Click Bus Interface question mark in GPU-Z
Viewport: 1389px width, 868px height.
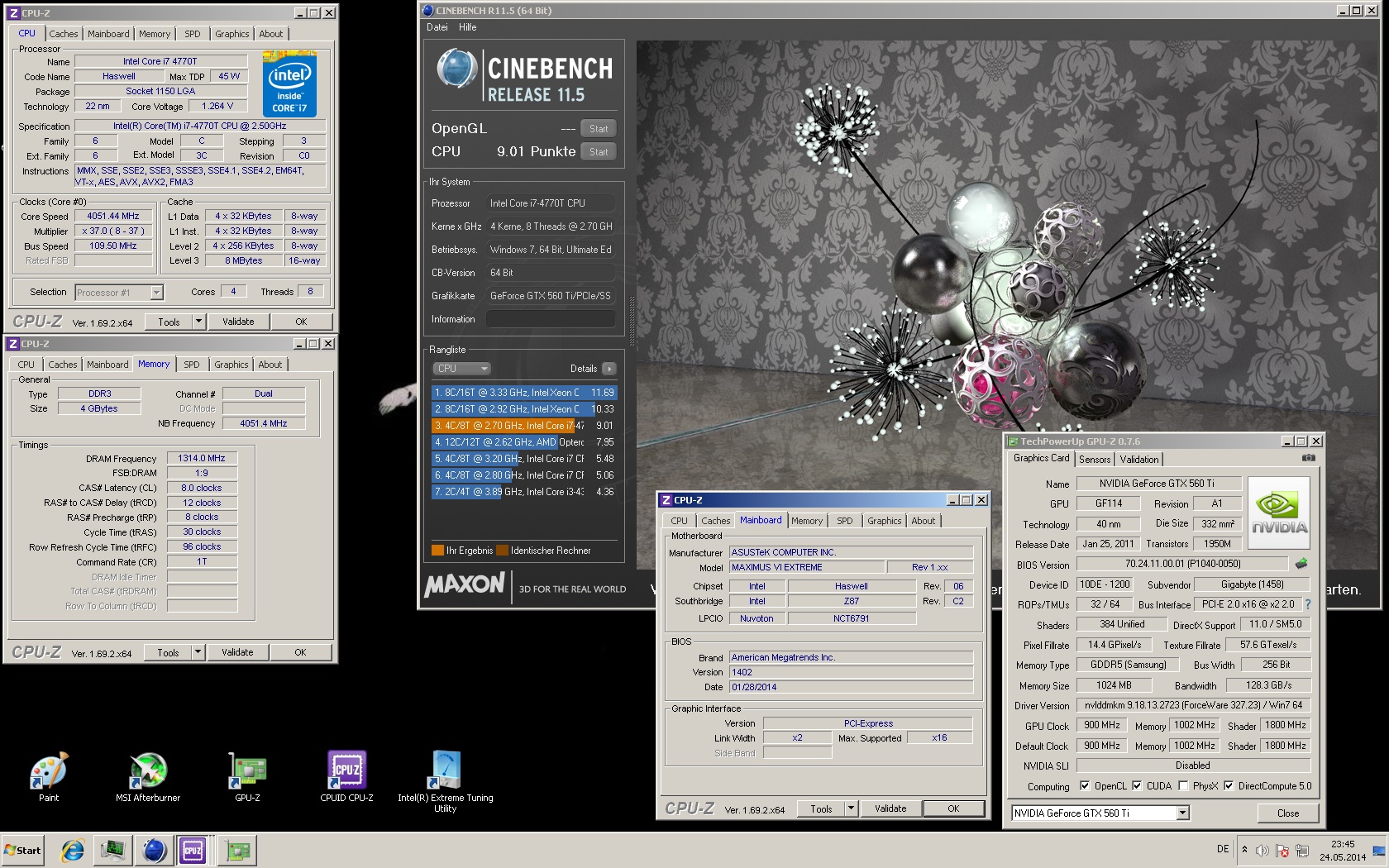[x=1308, y=604]
